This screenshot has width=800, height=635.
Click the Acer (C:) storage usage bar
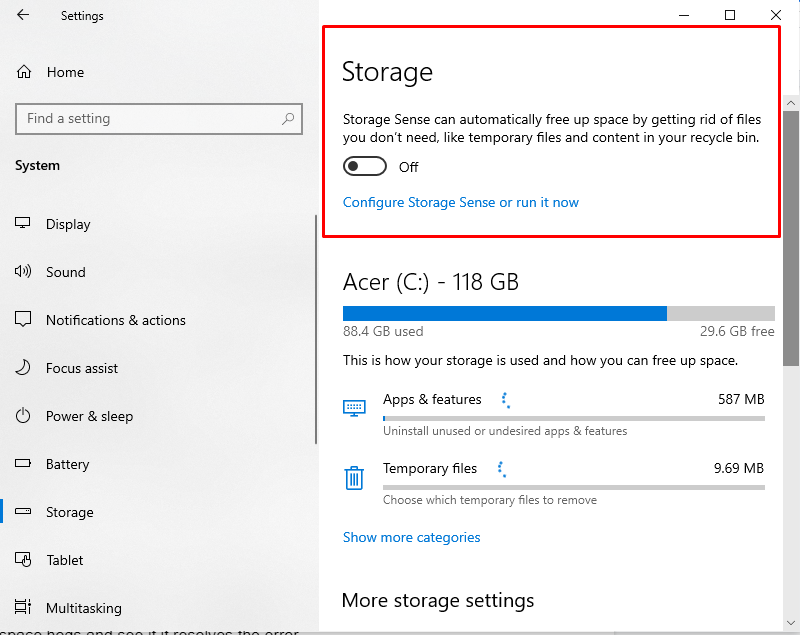coord(559,313)
